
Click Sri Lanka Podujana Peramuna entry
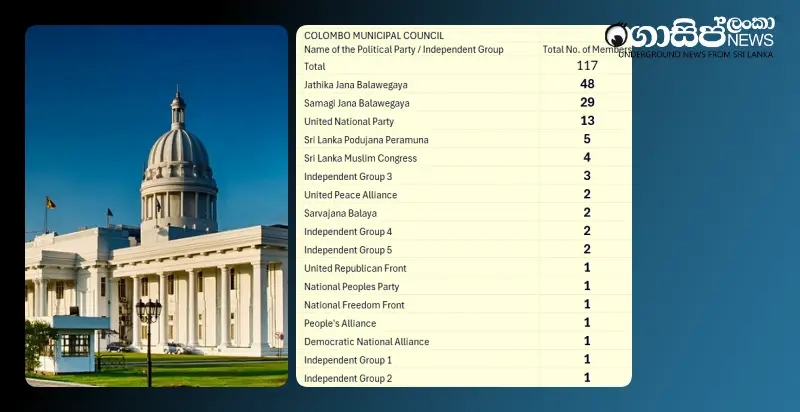[x=365, y=140]
